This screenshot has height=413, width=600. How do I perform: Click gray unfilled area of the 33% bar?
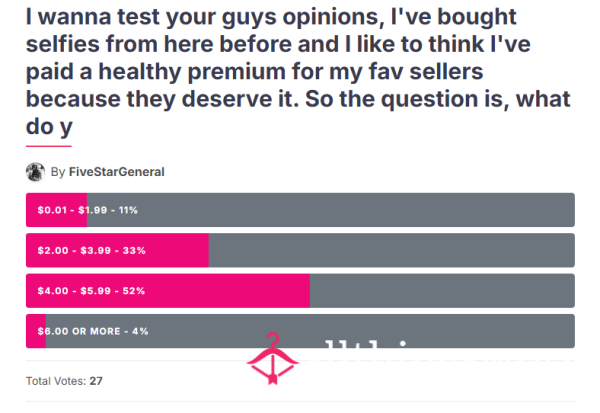click(x=391, y=250)
